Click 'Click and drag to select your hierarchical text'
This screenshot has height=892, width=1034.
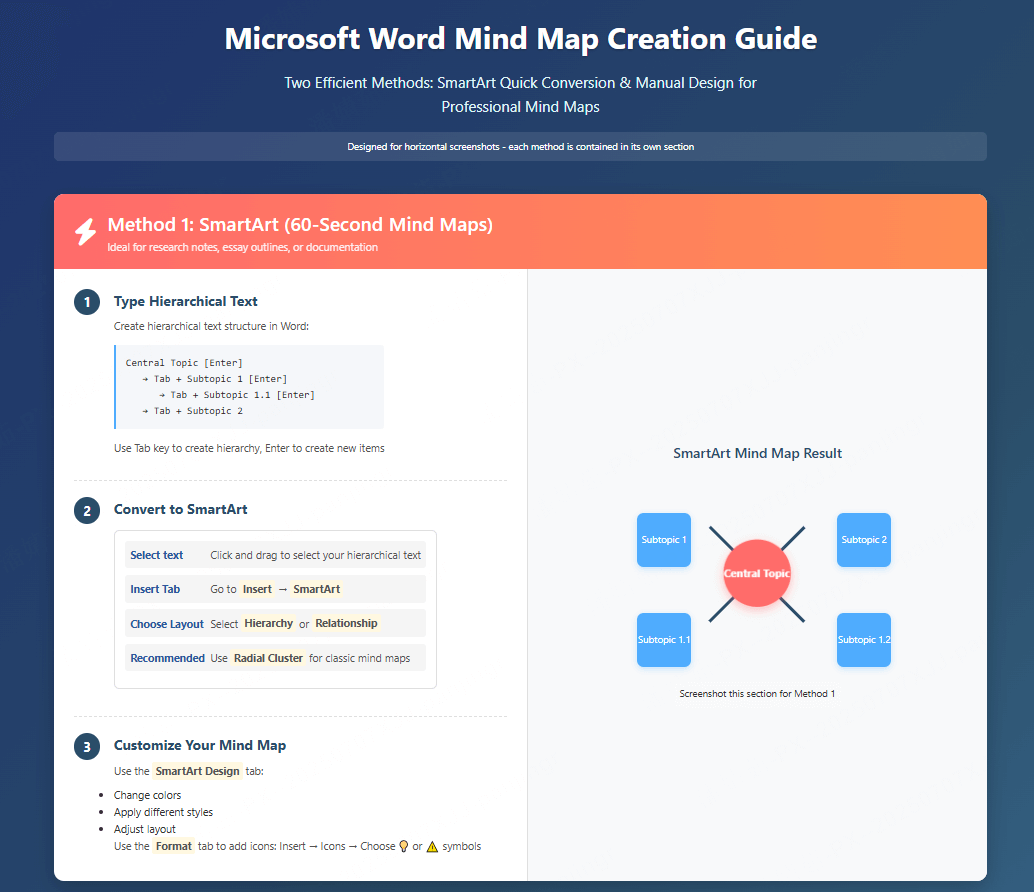[315, 555]
